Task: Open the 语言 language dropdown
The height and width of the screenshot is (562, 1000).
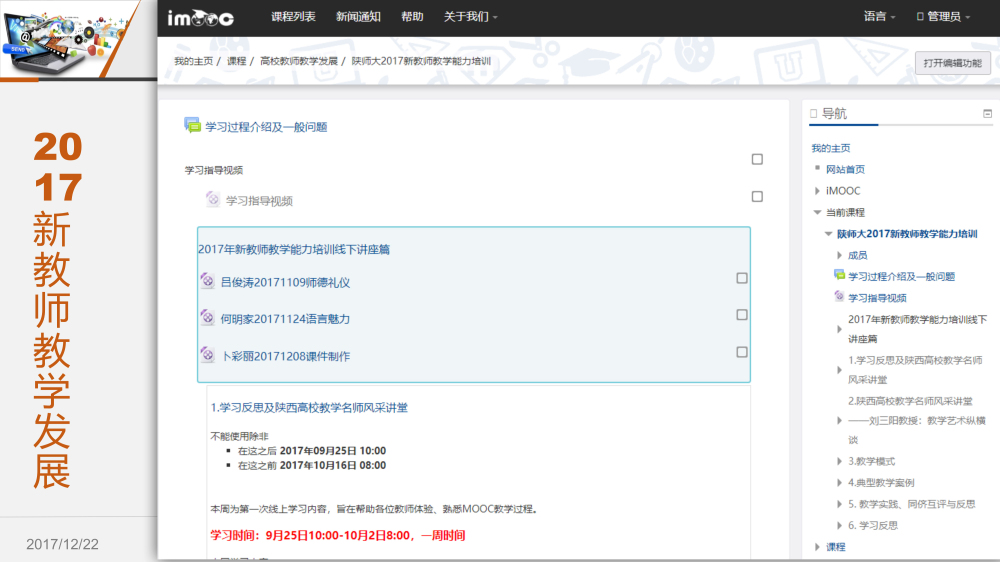Action: (879, 17)
